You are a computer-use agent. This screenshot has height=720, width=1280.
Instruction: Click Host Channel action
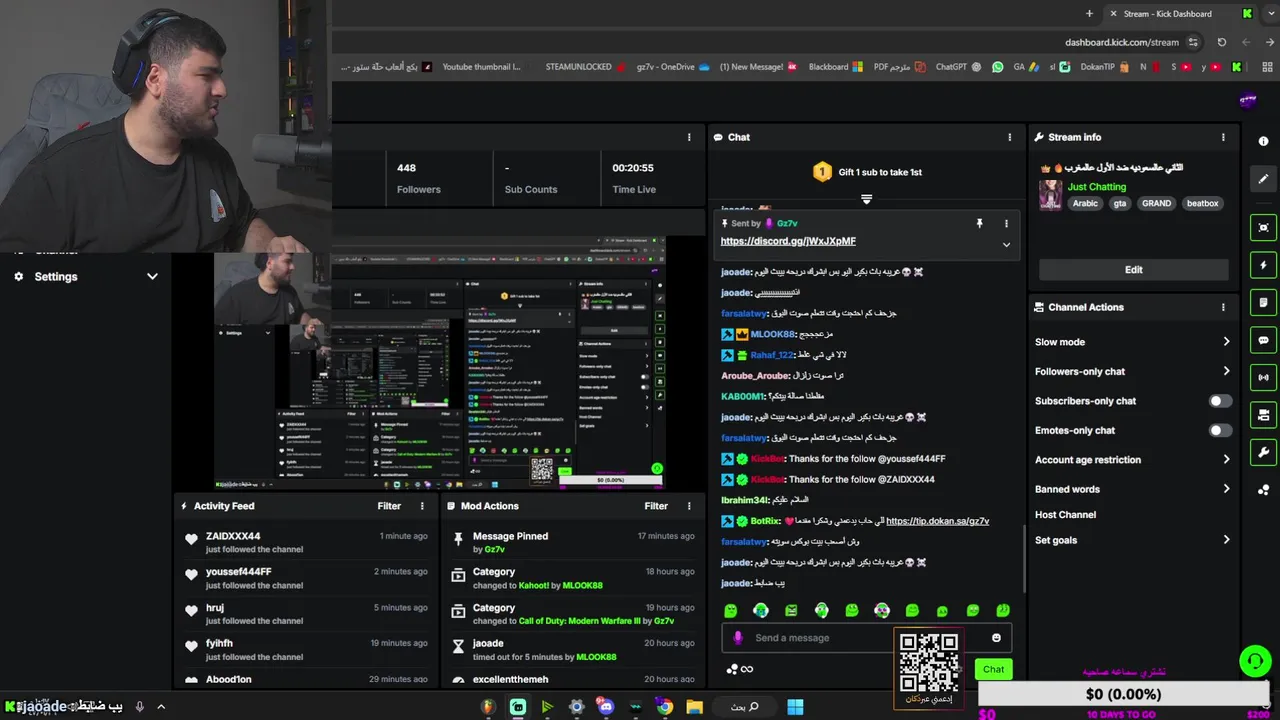point(1065,515)
